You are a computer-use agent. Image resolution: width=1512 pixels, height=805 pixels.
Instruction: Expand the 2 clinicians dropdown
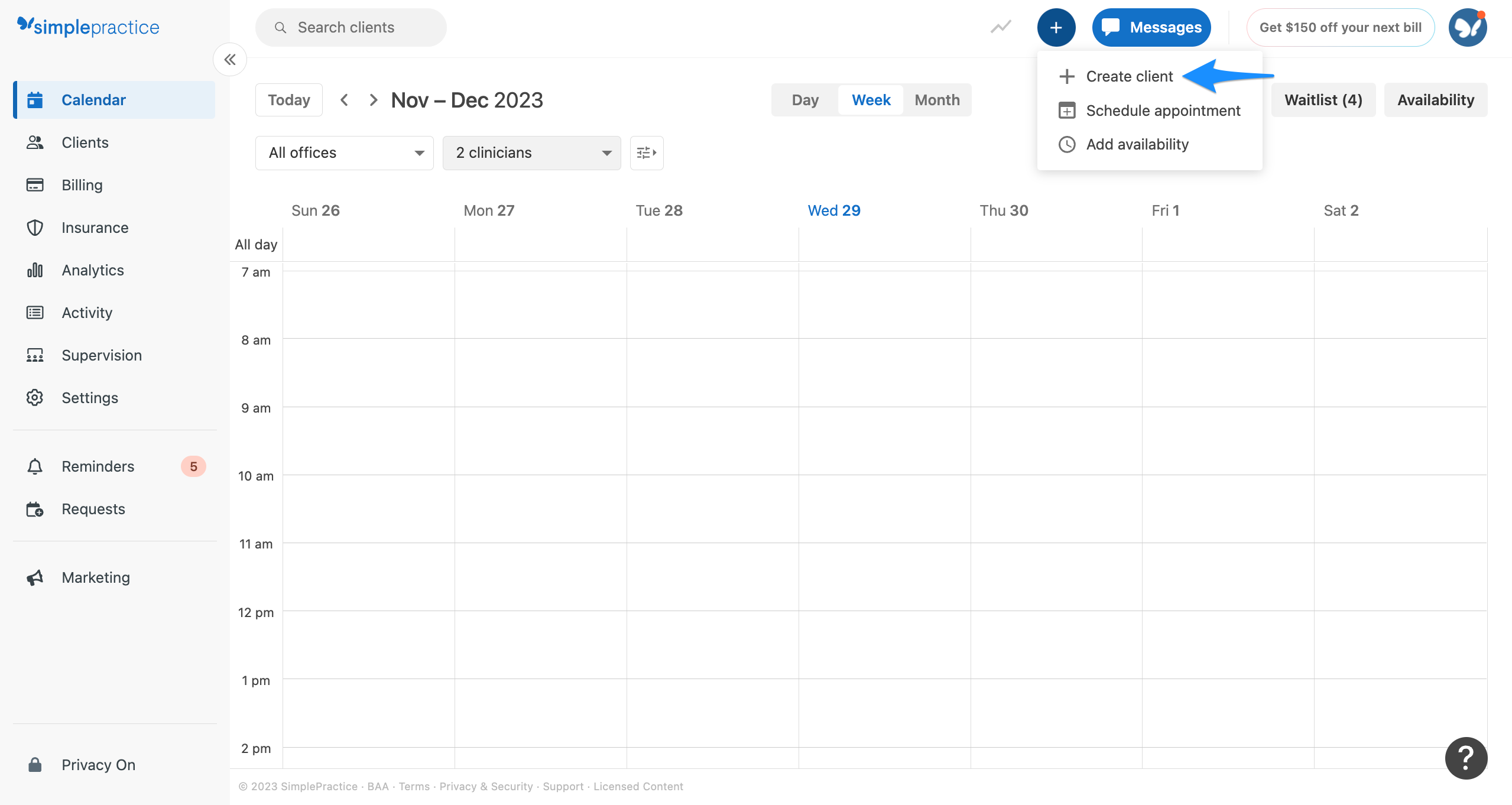[532, 153]
